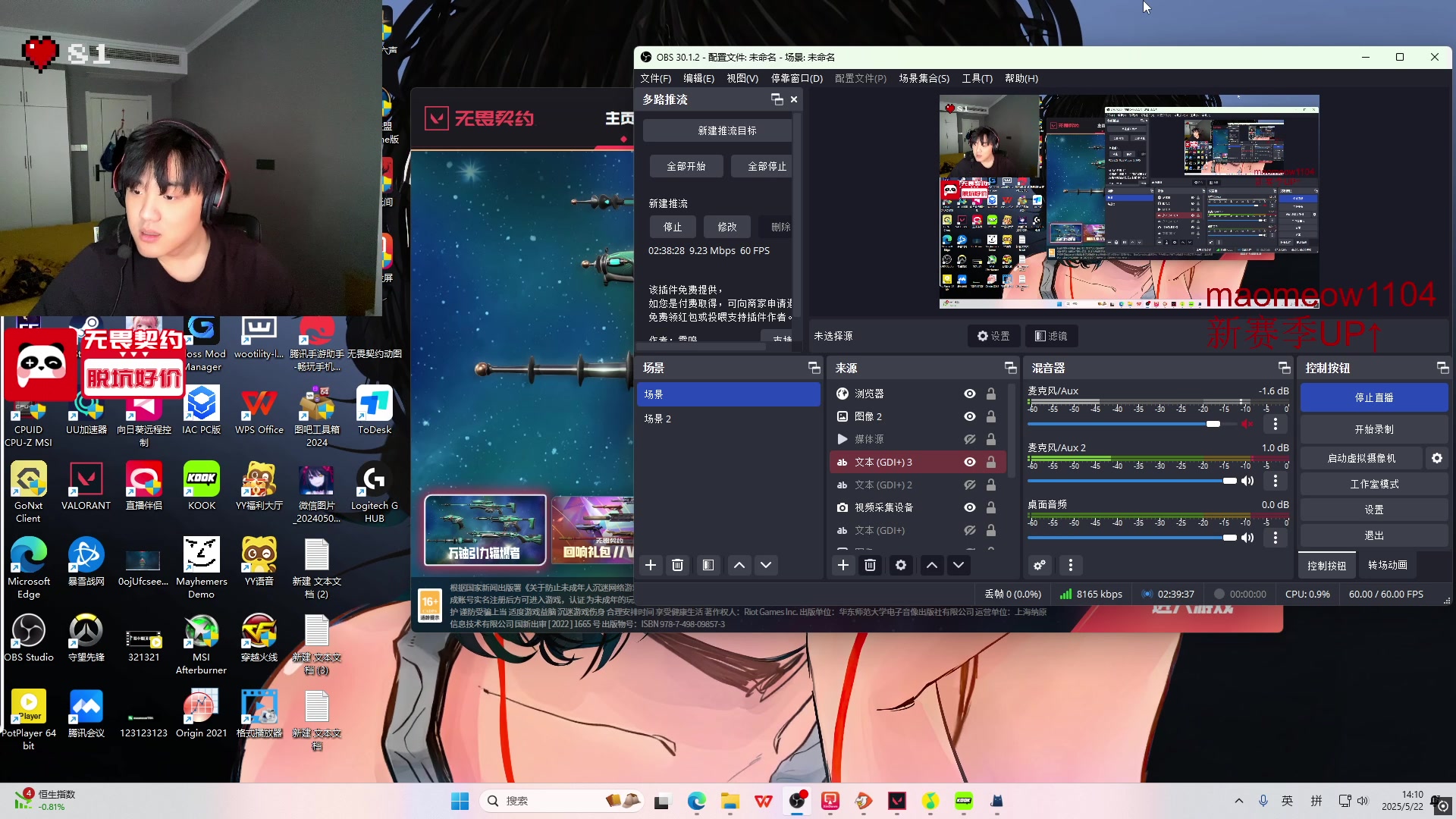This screenshot has height=819, width=1456.
Task: Open the File Explorer taskbar icon
Action: [730, 801]
